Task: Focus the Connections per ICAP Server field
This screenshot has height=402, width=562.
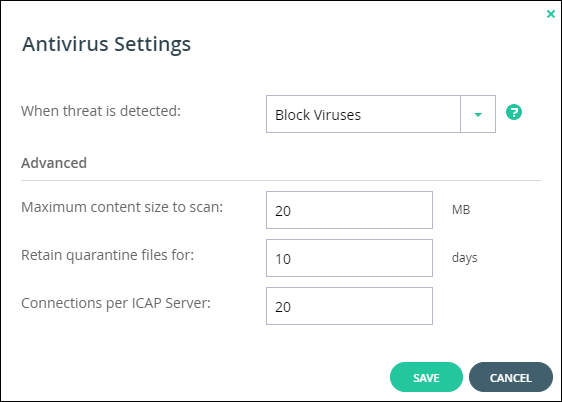Action: [349, 306]
